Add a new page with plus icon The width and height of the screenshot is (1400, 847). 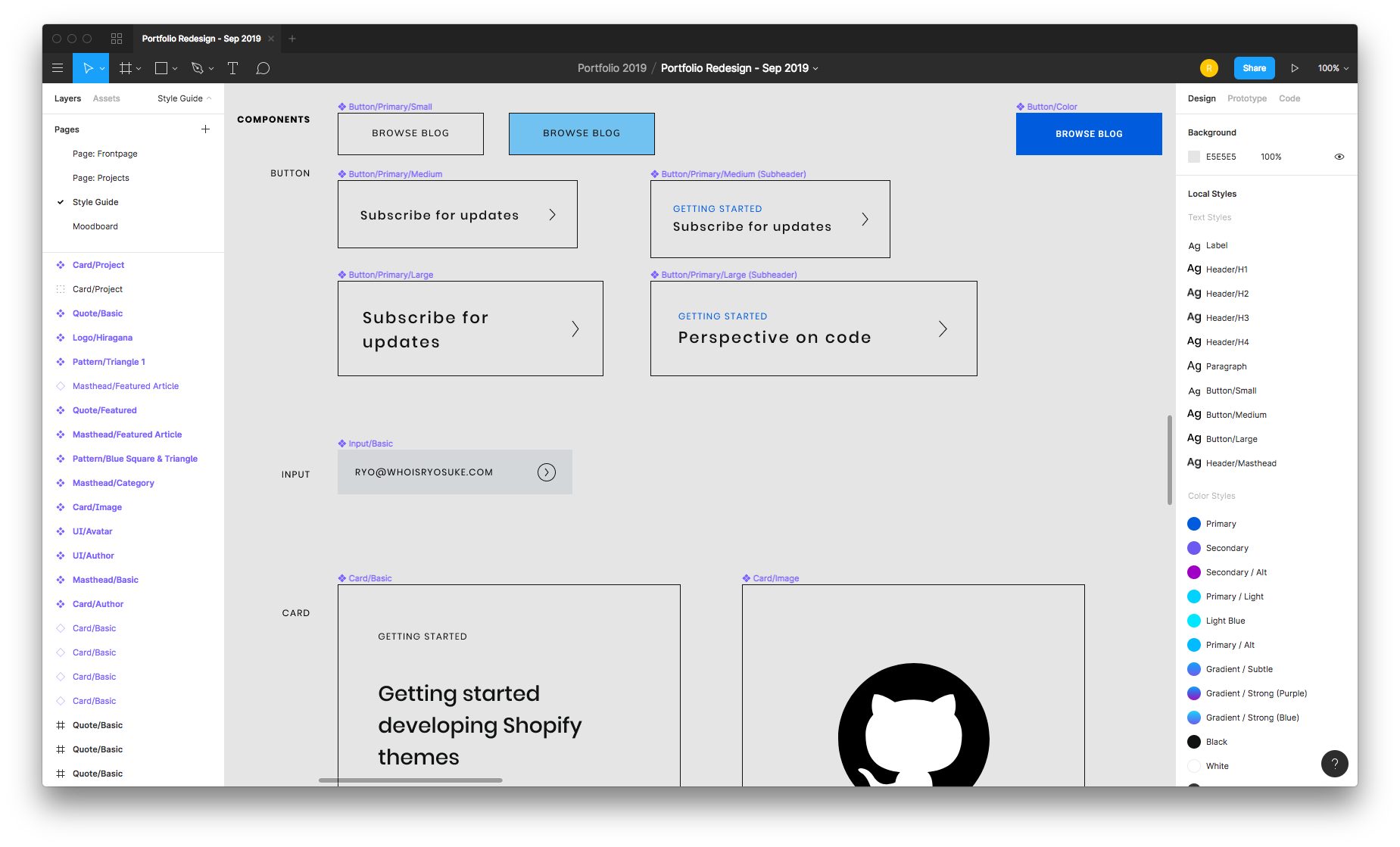click(205, 129)
